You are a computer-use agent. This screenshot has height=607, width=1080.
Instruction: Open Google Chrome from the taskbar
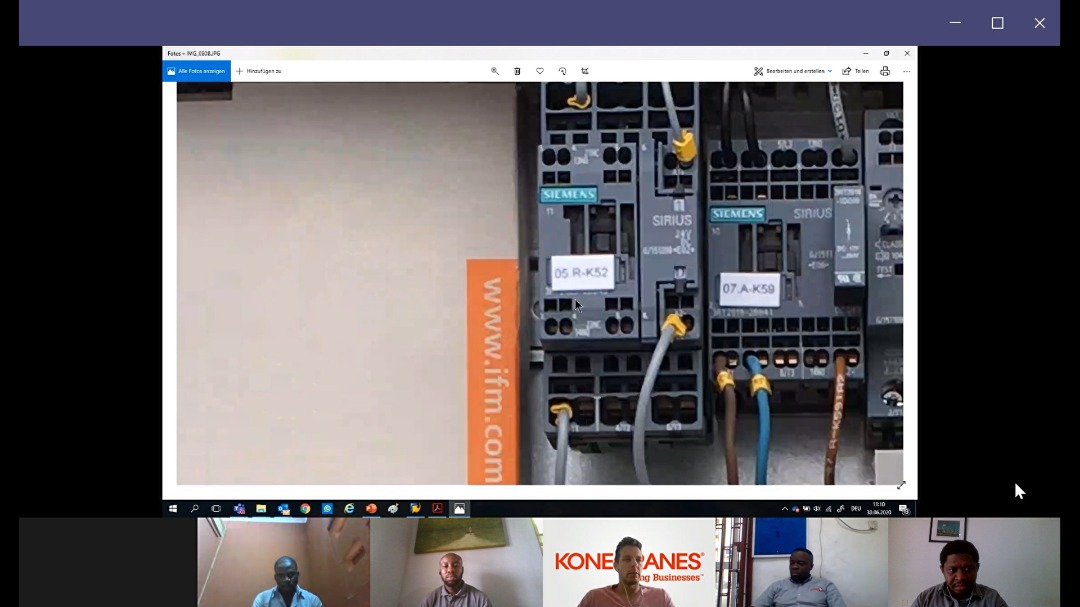[305, 509]
